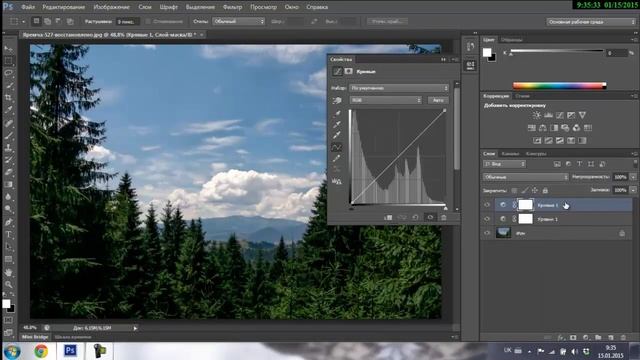Switch to the Paths tab in Layers panel
Screen dimensions: 640x360
point(536,154)
